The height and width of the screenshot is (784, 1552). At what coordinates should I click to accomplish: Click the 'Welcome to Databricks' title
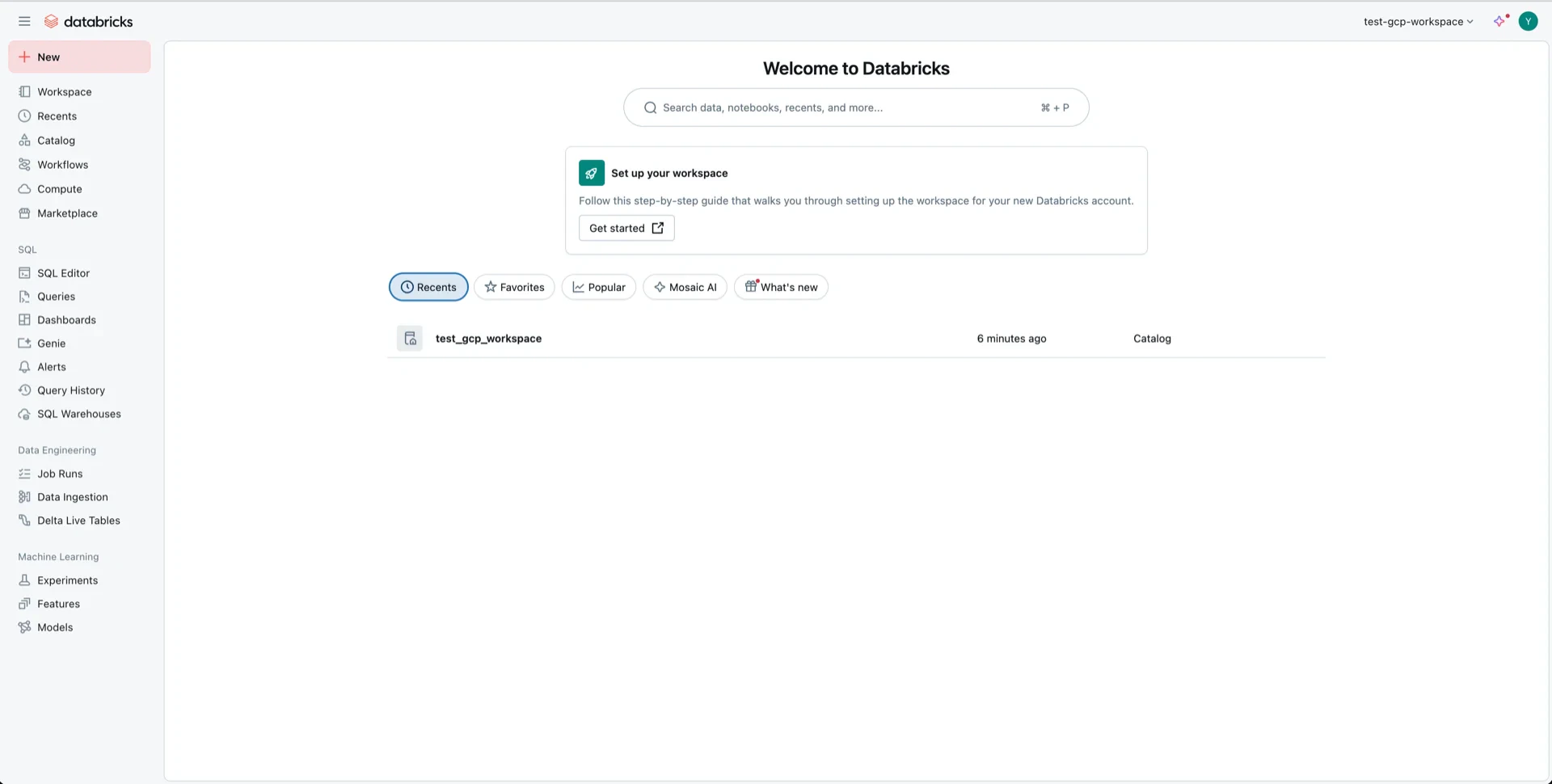[x=856, y=69]
